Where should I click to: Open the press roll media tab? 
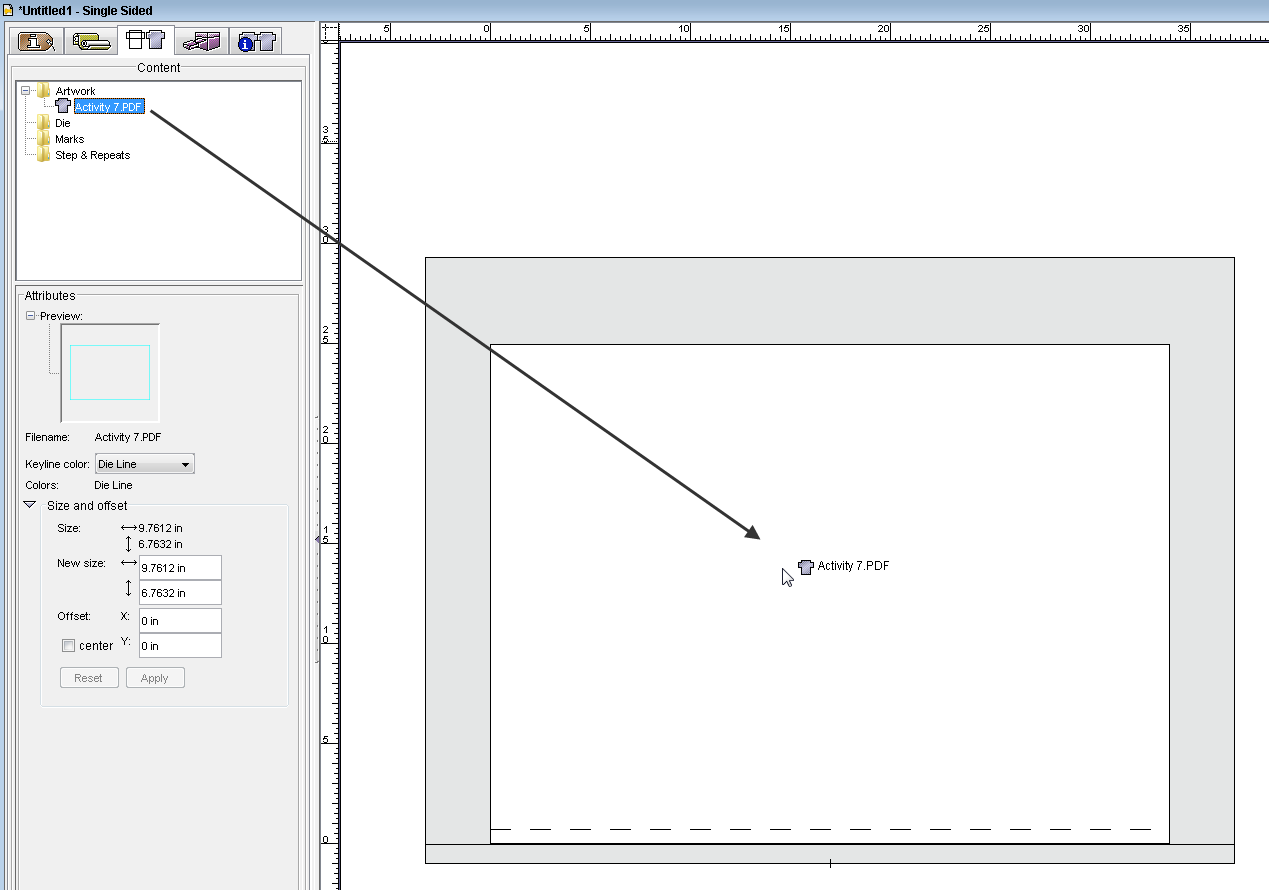90,41
